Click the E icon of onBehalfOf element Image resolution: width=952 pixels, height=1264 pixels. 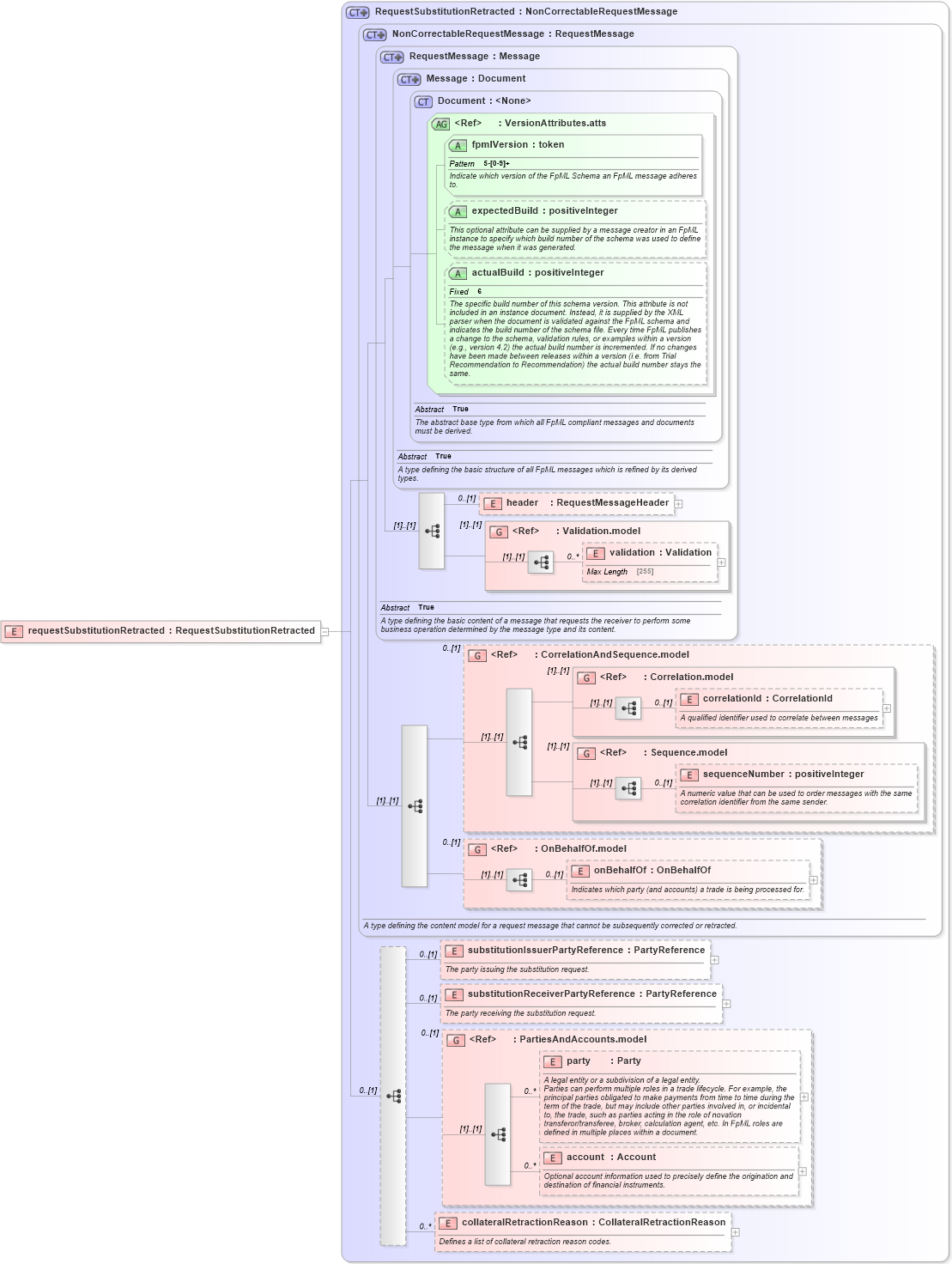coord(580,871)
